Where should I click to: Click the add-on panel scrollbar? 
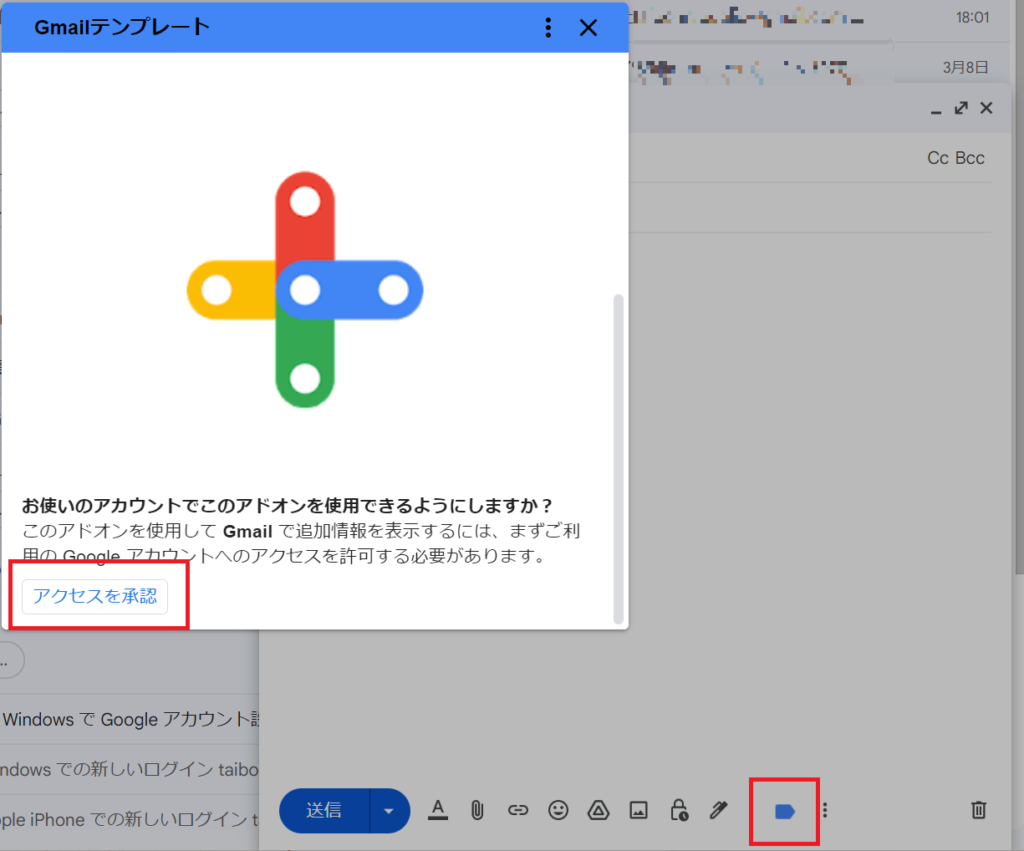point(618,459)
